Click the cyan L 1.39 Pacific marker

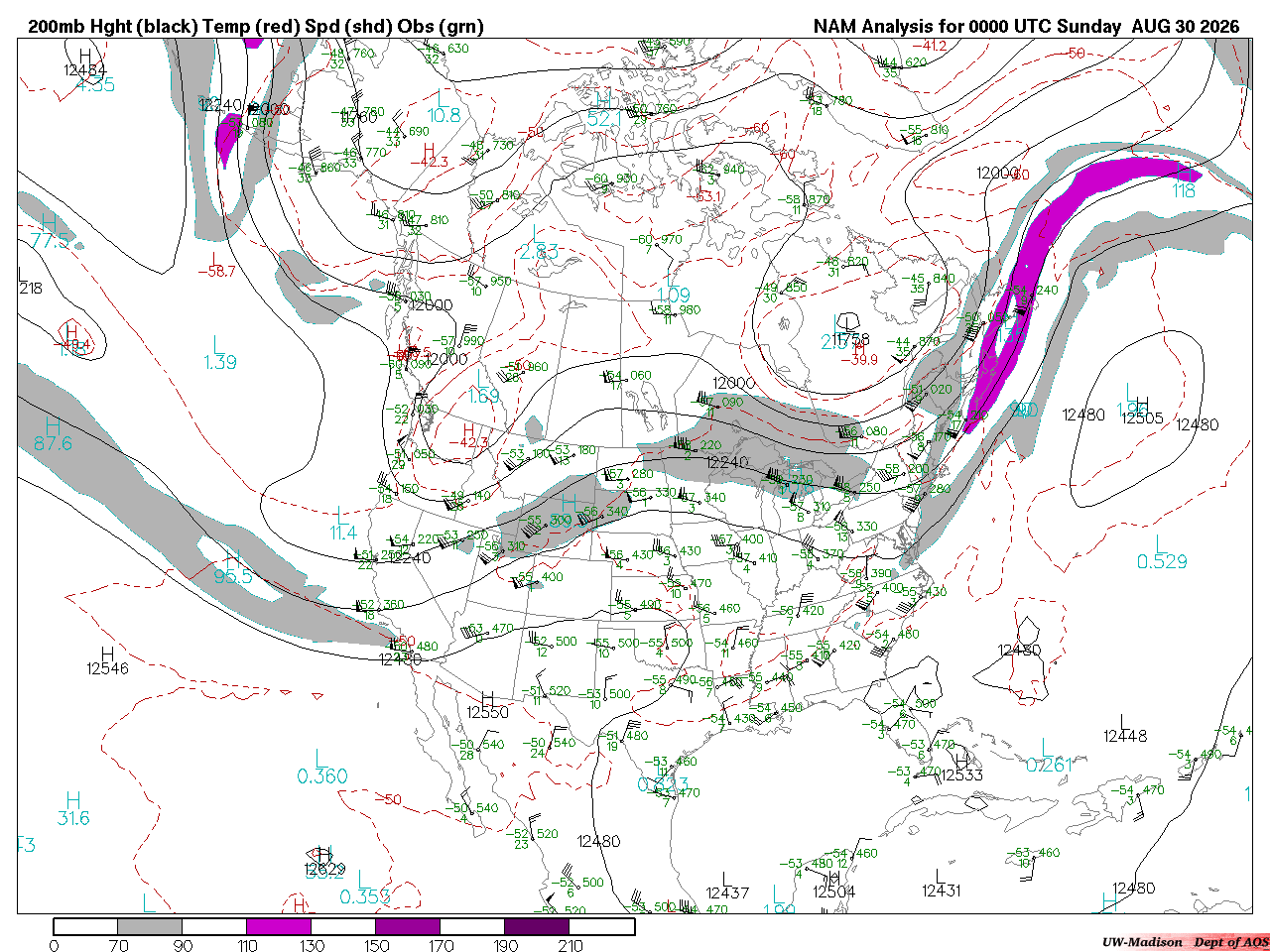point(219,353)
